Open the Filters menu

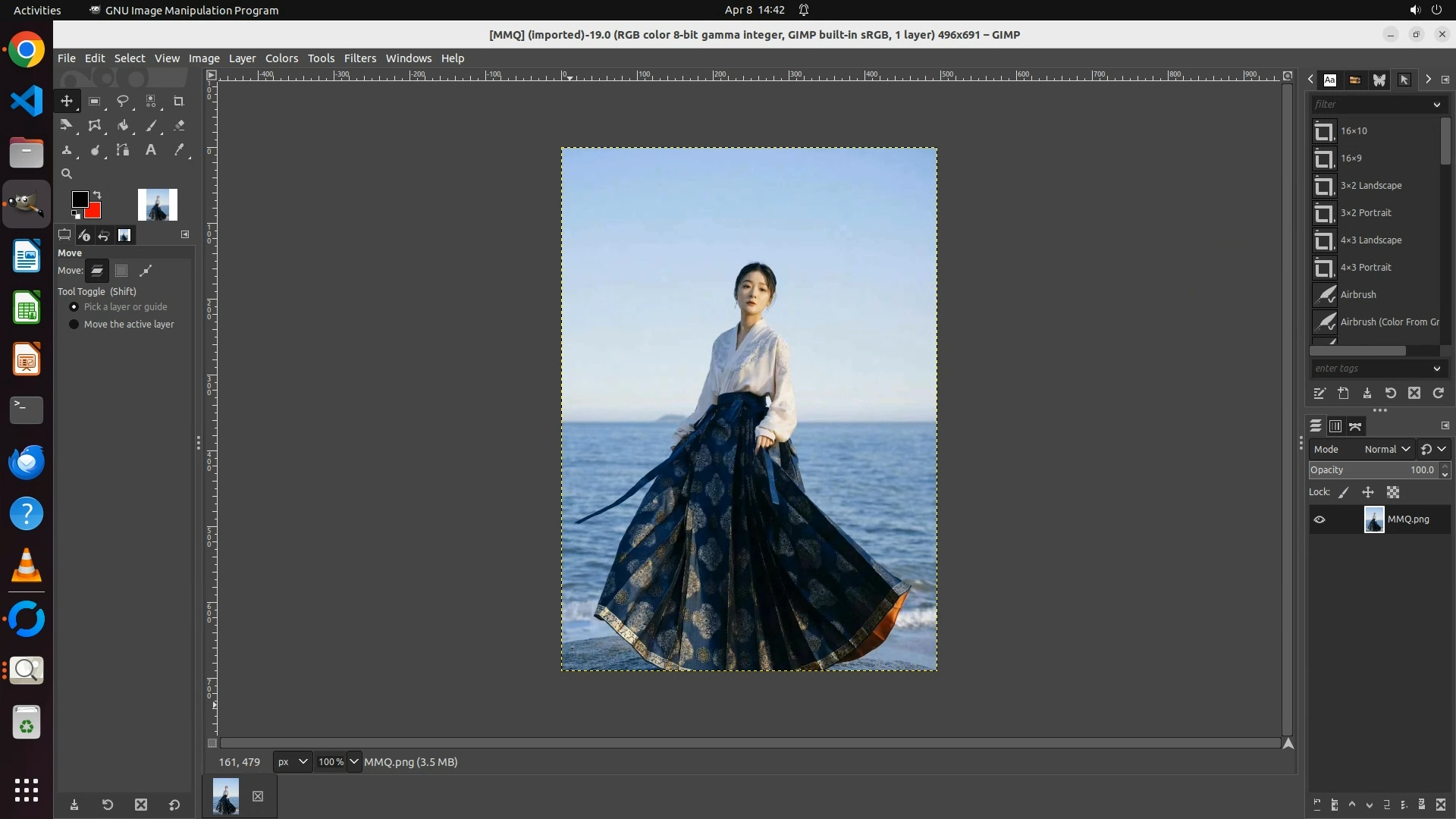click(x=359, y=58)
